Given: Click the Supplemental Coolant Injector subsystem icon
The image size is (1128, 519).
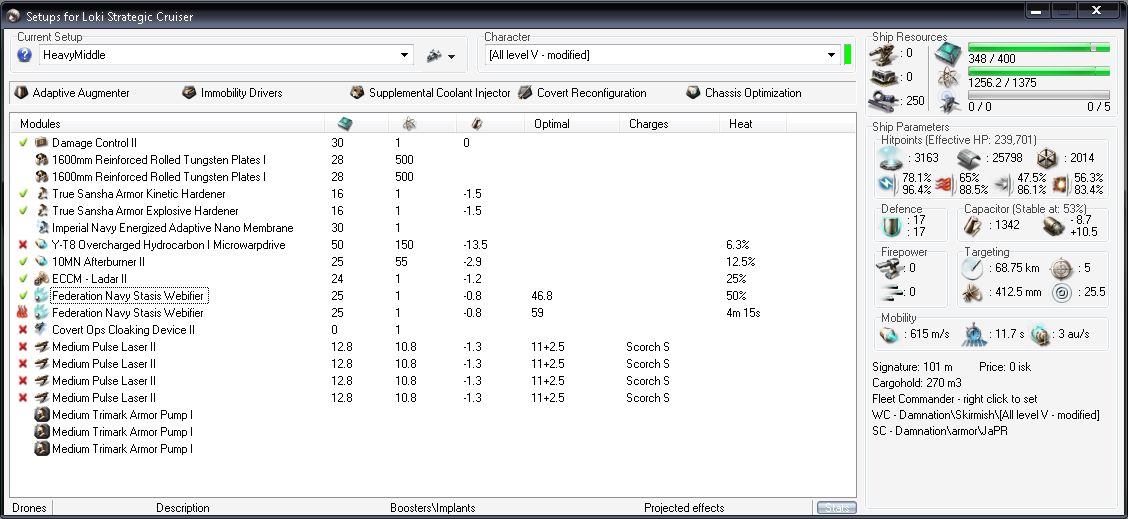Looking at the screenshot, I should [x=358, y=93].
